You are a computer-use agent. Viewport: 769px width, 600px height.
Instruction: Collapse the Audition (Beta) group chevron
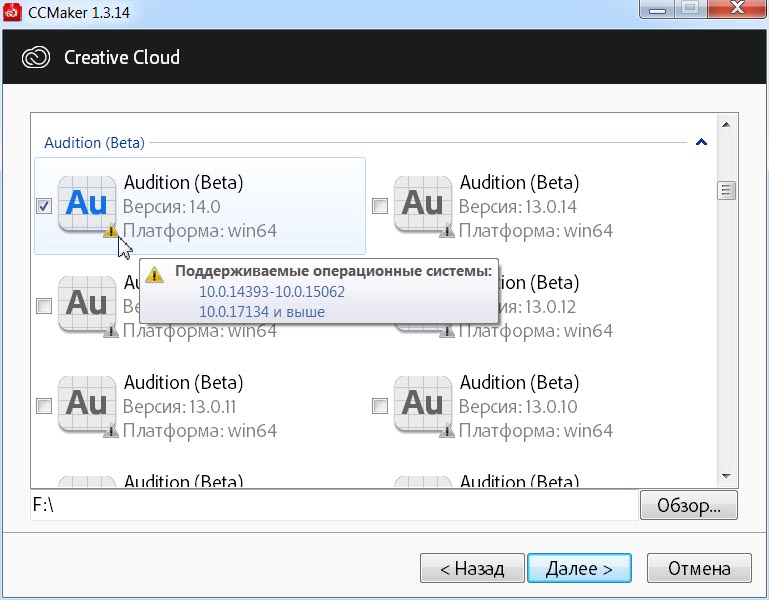pyautogui.click(x=701, y=142)
